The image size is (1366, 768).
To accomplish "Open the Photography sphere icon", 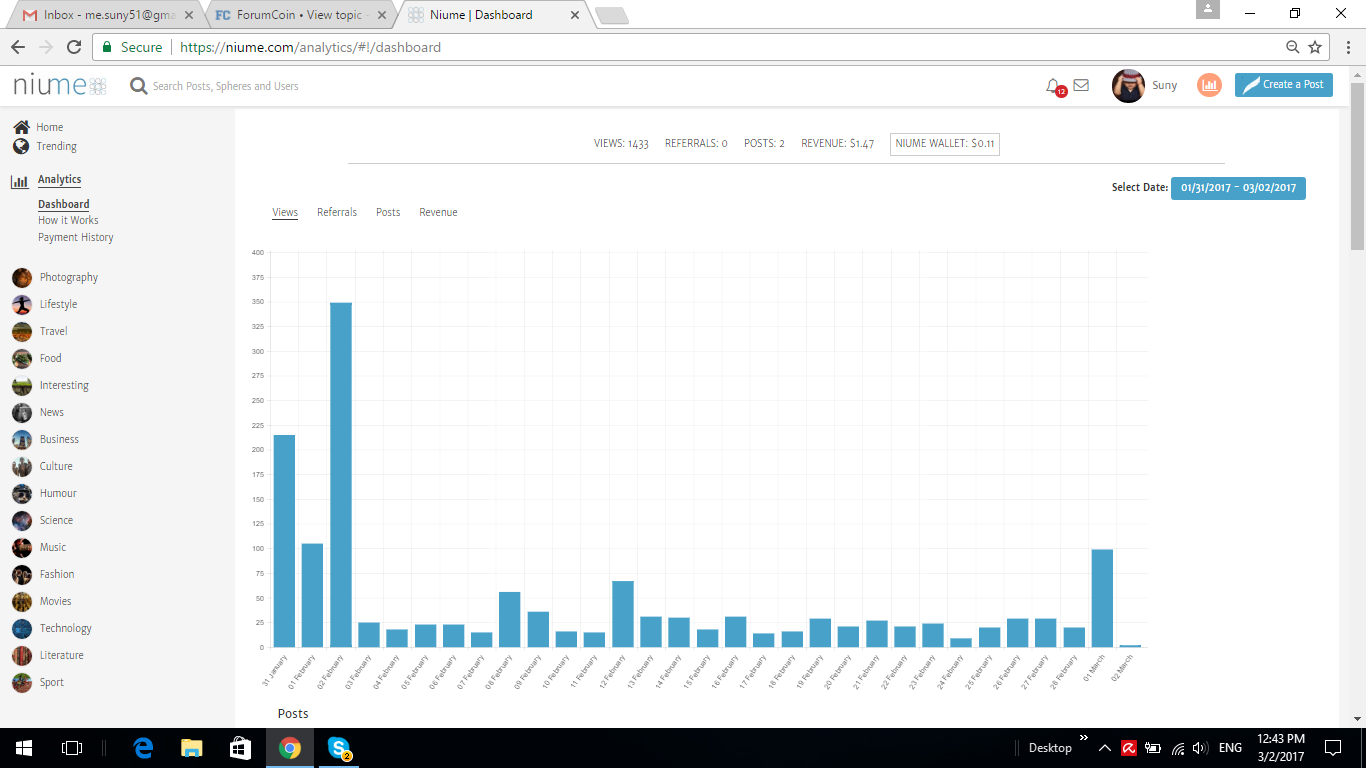I will (22, 277).
